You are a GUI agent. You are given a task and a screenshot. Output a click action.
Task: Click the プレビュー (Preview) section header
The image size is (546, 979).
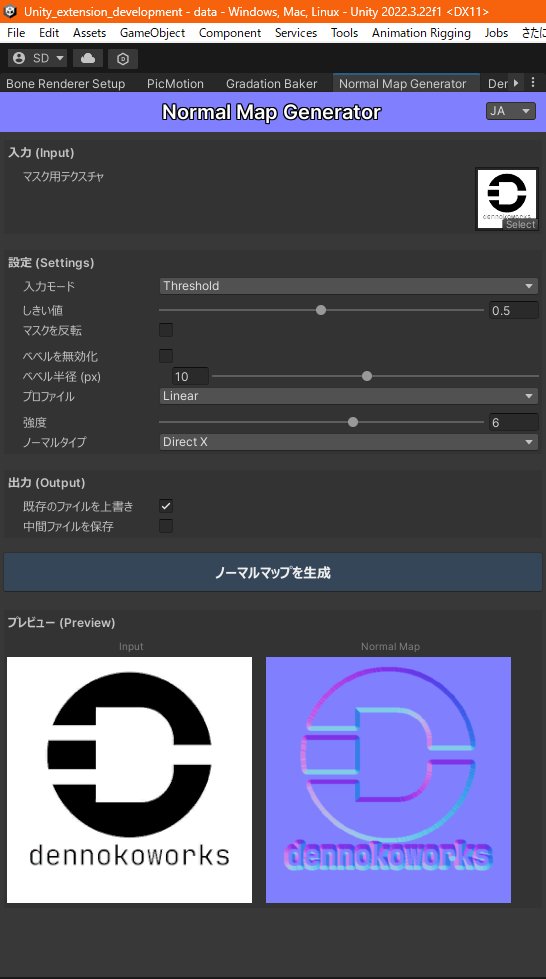click(61, 622)
